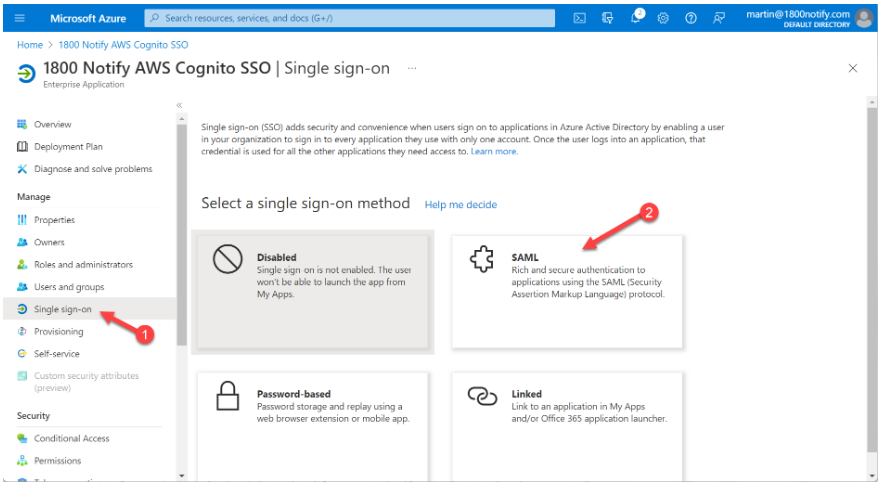The width and height of the screenshot is (881, 491).
Task: Click the Owners people icon
Action: 22,242
